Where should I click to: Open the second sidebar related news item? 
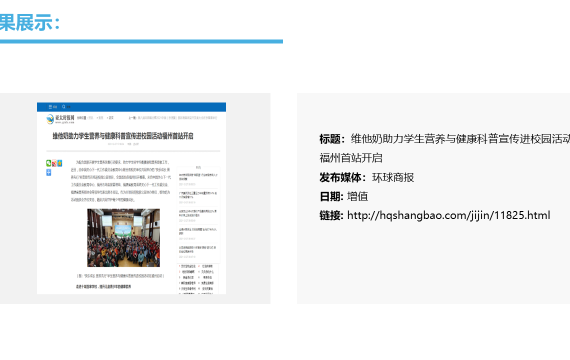coord(198,195)
